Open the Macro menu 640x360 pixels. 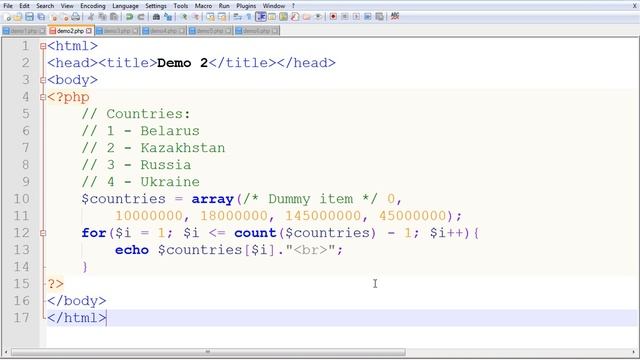click(x=203, y=6)
